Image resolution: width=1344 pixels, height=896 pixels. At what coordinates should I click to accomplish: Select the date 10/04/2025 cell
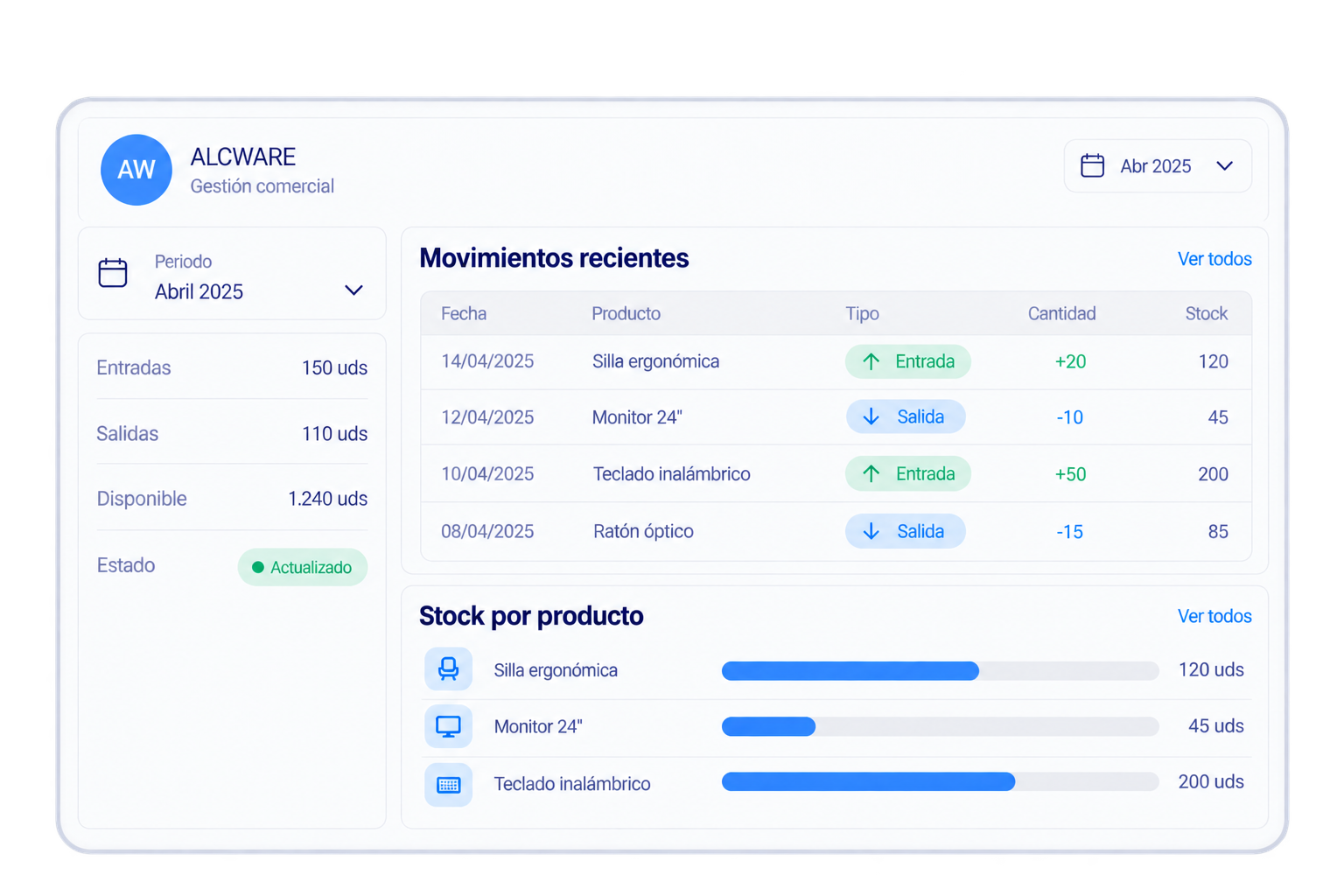[x=487, y=473]
